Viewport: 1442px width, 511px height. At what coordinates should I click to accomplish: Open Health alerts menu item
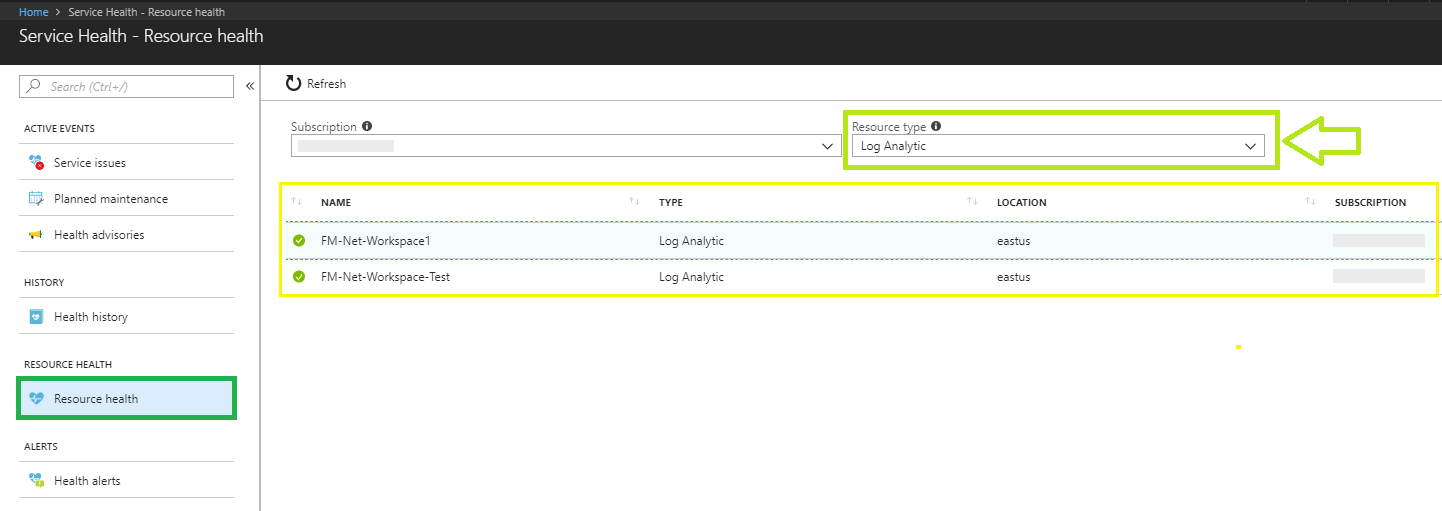(x=126, y=481)
